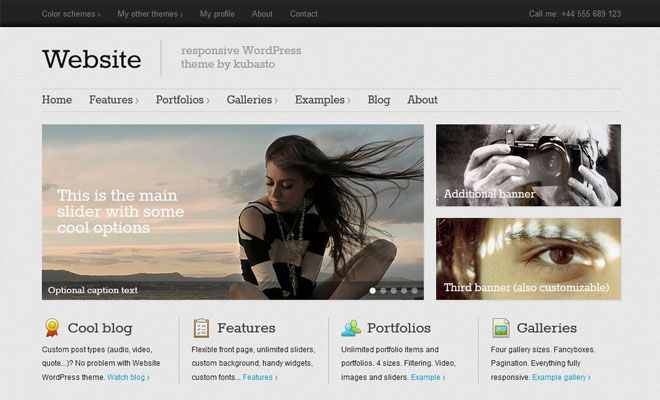Click the Portfolios people icon

351,327
